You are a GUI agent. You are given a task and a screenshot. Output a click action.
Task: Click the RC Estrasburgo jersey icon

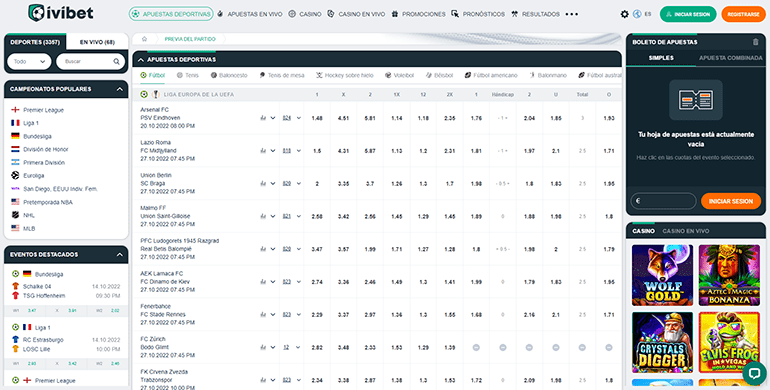pyautogui.click(x=15, y=340)
